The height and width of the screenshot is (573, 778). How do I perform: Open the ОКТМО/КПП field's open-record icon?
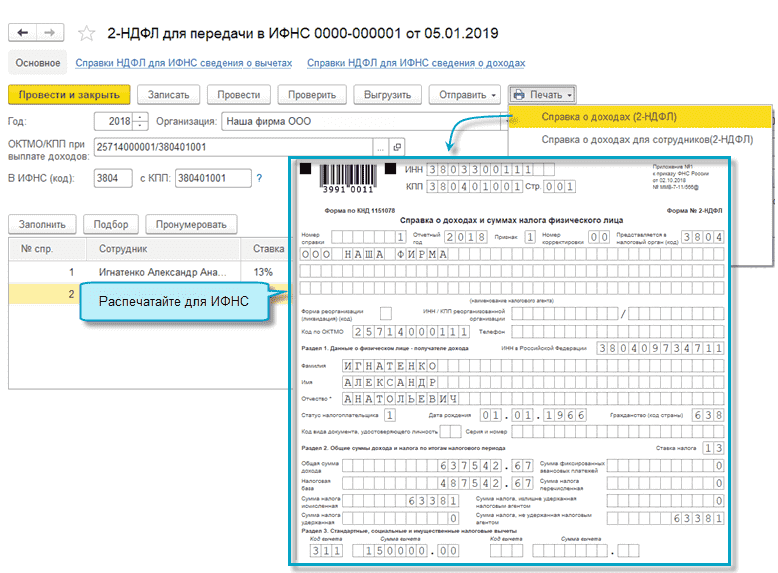396,146
